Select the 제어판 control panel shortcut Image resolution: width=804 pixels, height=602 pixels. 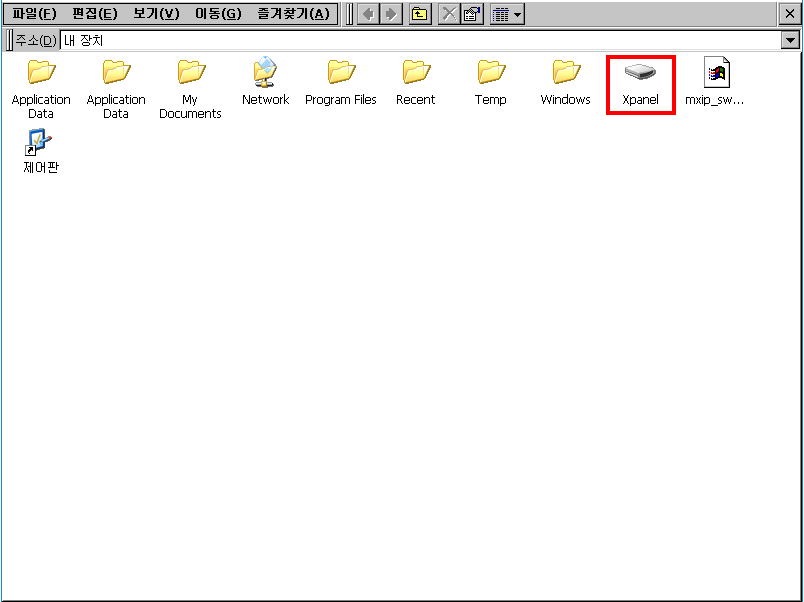point(41,152)
